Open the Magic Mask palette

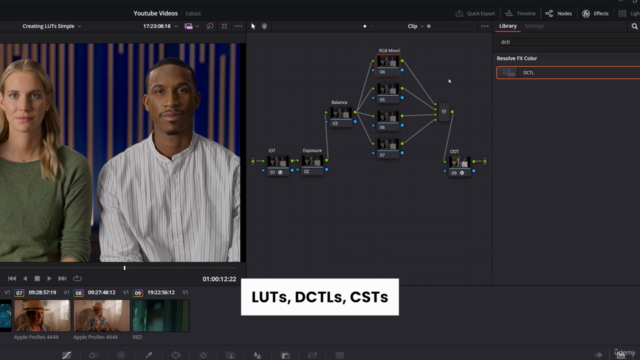click(x=231, y=355)
